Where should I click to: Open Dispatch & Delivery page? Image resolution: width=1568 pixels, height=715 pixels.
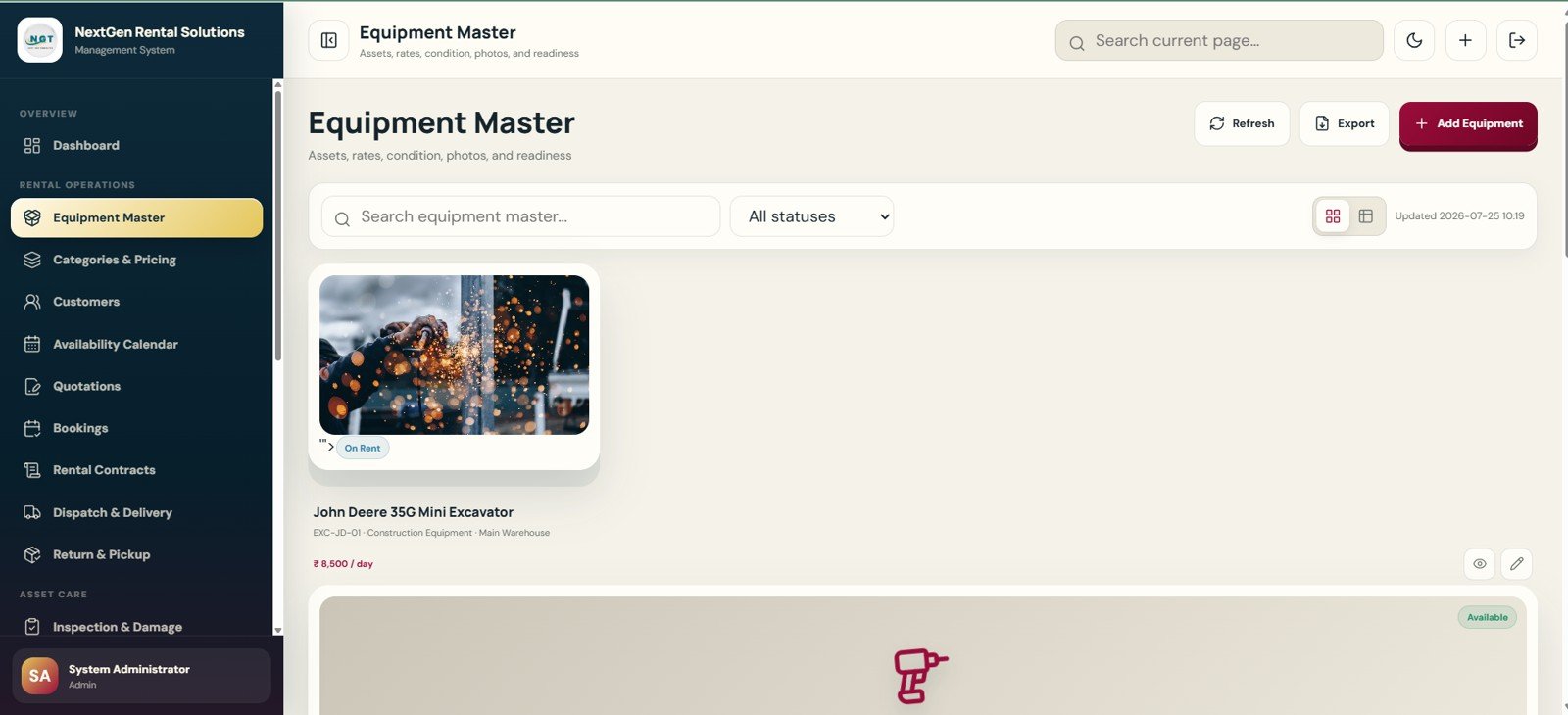pyautogui.click(x=136, y=512)
